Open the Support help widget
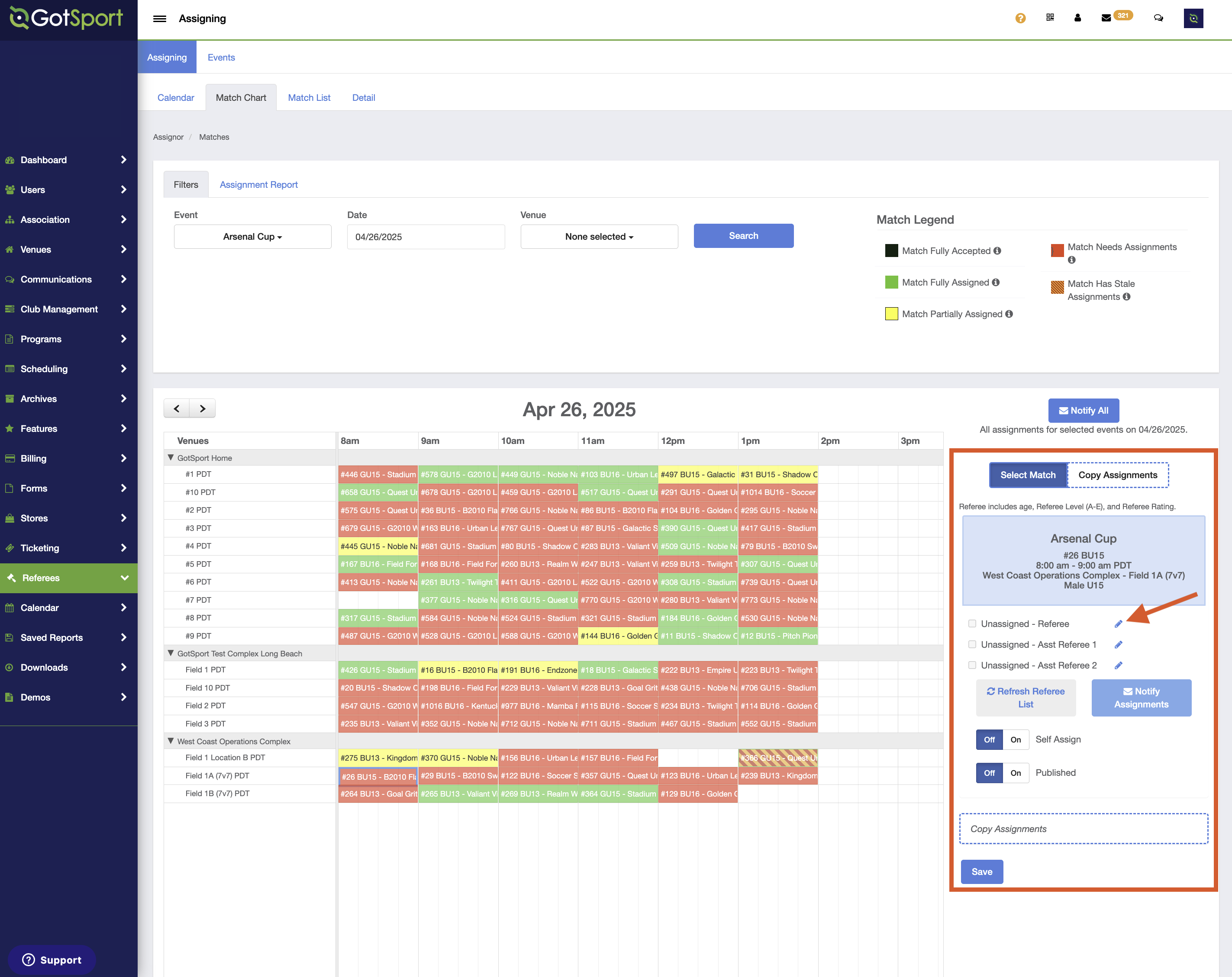 tap(52, 960)
